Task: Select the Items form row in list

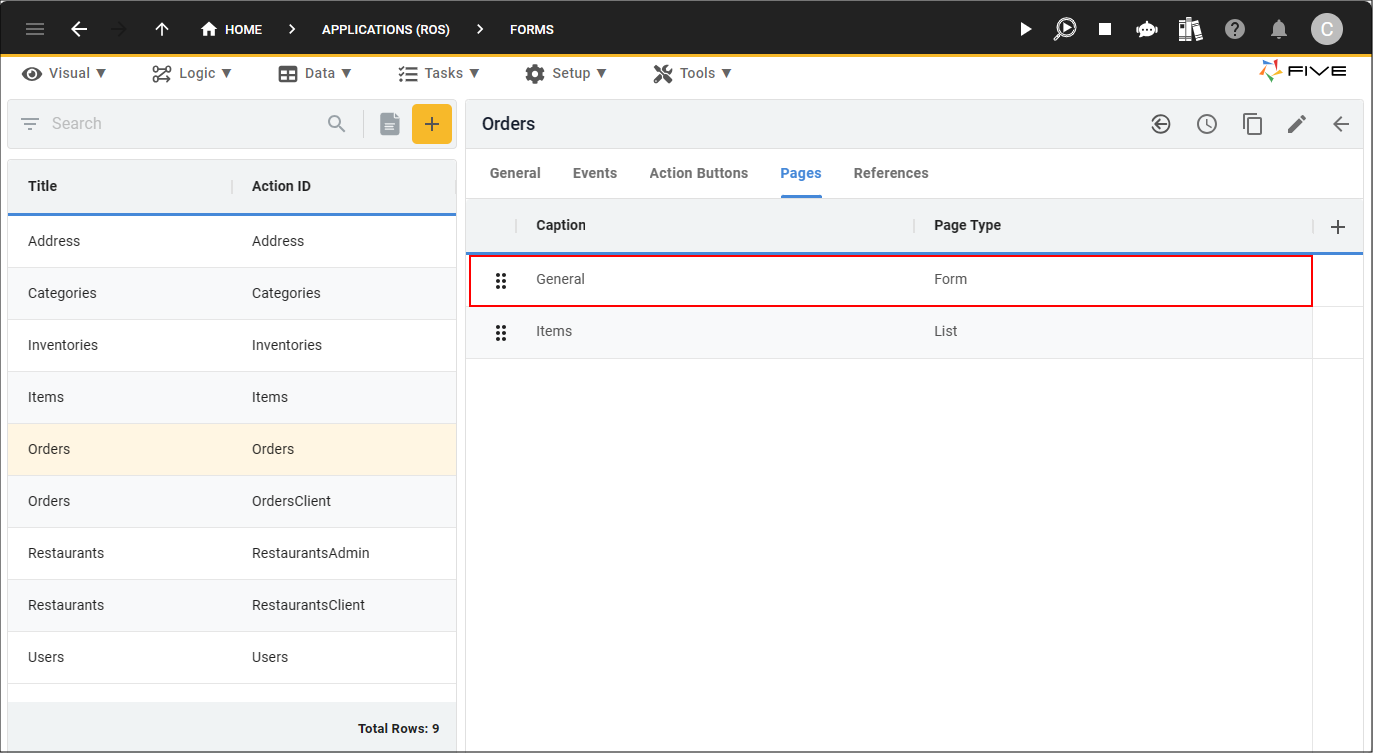Action: click(x=232, y=397)
